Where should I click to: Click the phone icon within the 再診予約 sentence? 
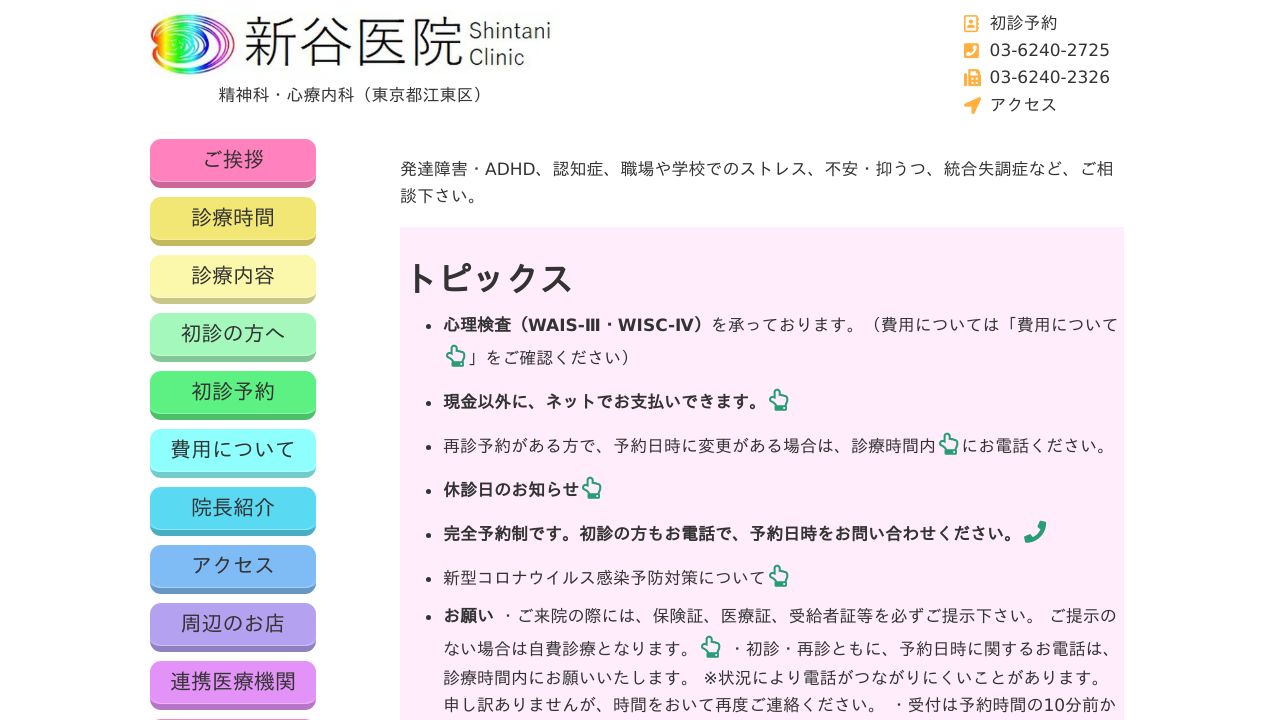(948, 444)
